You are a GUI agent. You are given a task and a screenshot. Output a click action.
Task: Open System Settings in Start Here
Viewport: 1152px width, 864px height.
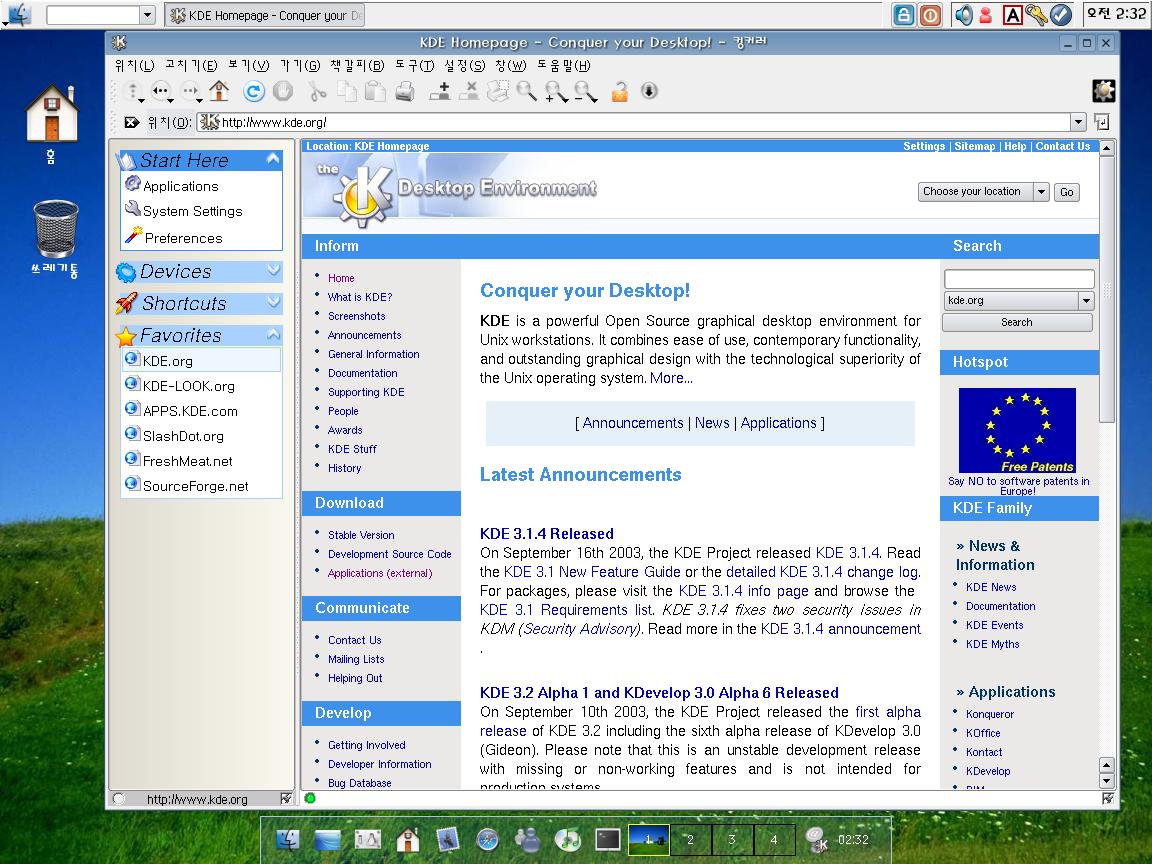[192, 211]
